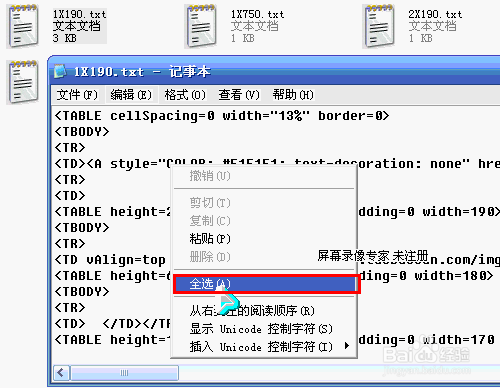Click the horizontal scrollbar thumb
The height and width of the screenshot is (388, 500).
tap(124, 373)
